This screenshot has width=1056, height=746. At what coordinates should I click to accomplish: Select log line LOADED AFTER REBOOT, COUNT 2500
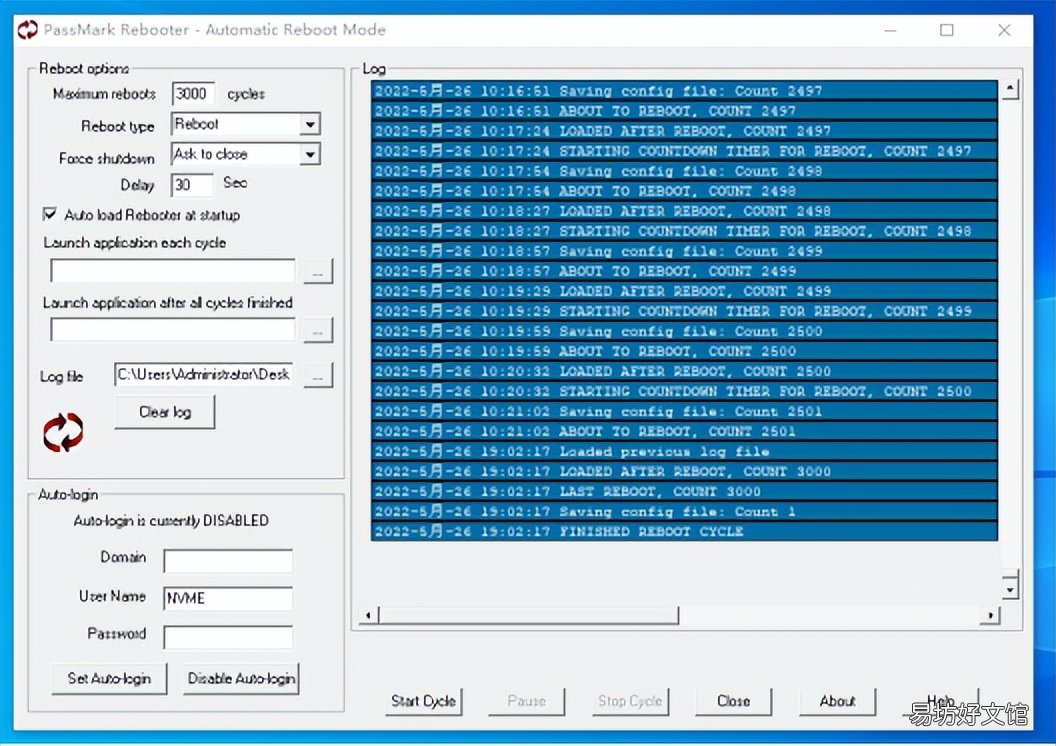(684, 371)
